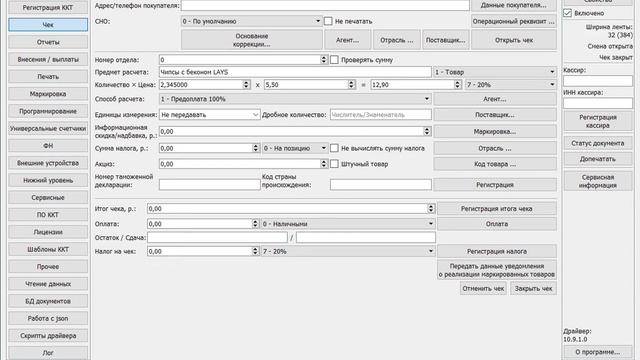Open Лог section
This screenshot has height=360, width=640.
[48, 353]
